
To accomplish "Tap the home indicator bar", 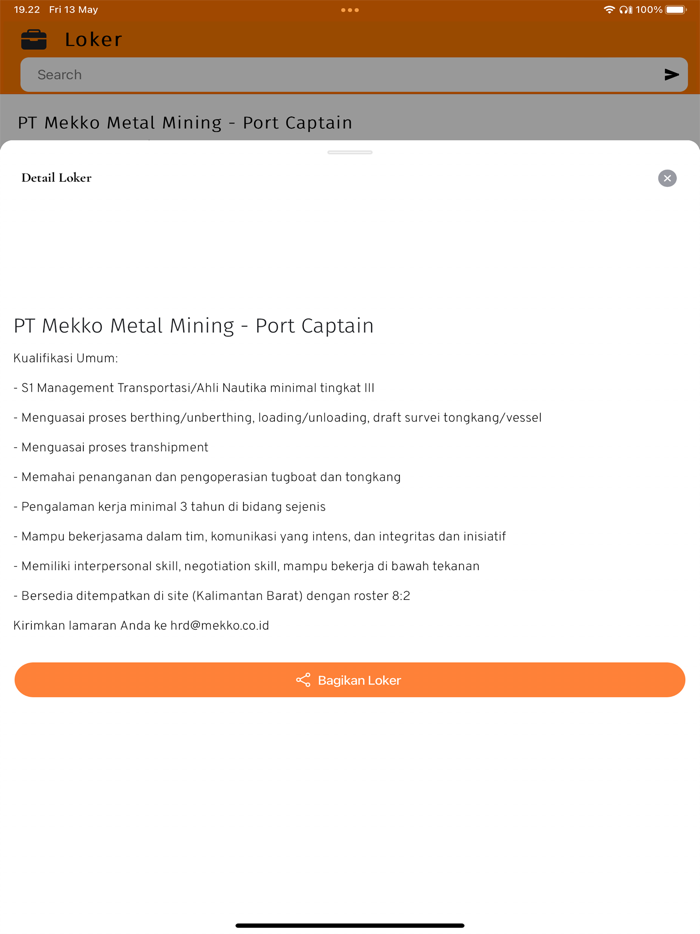I will (350, 925).
